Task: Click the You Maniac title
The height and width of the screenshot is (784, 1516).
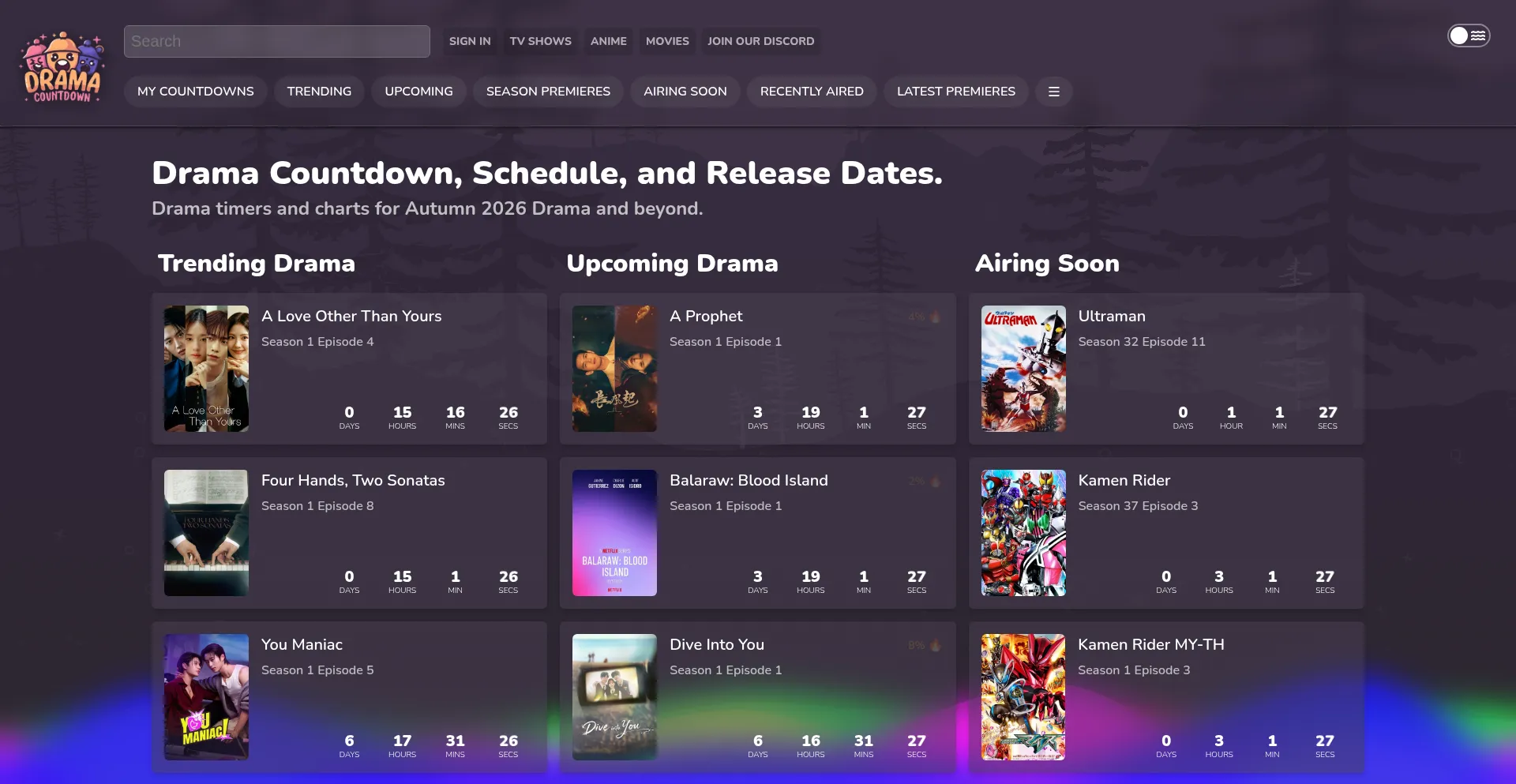Action: (302, 645)
